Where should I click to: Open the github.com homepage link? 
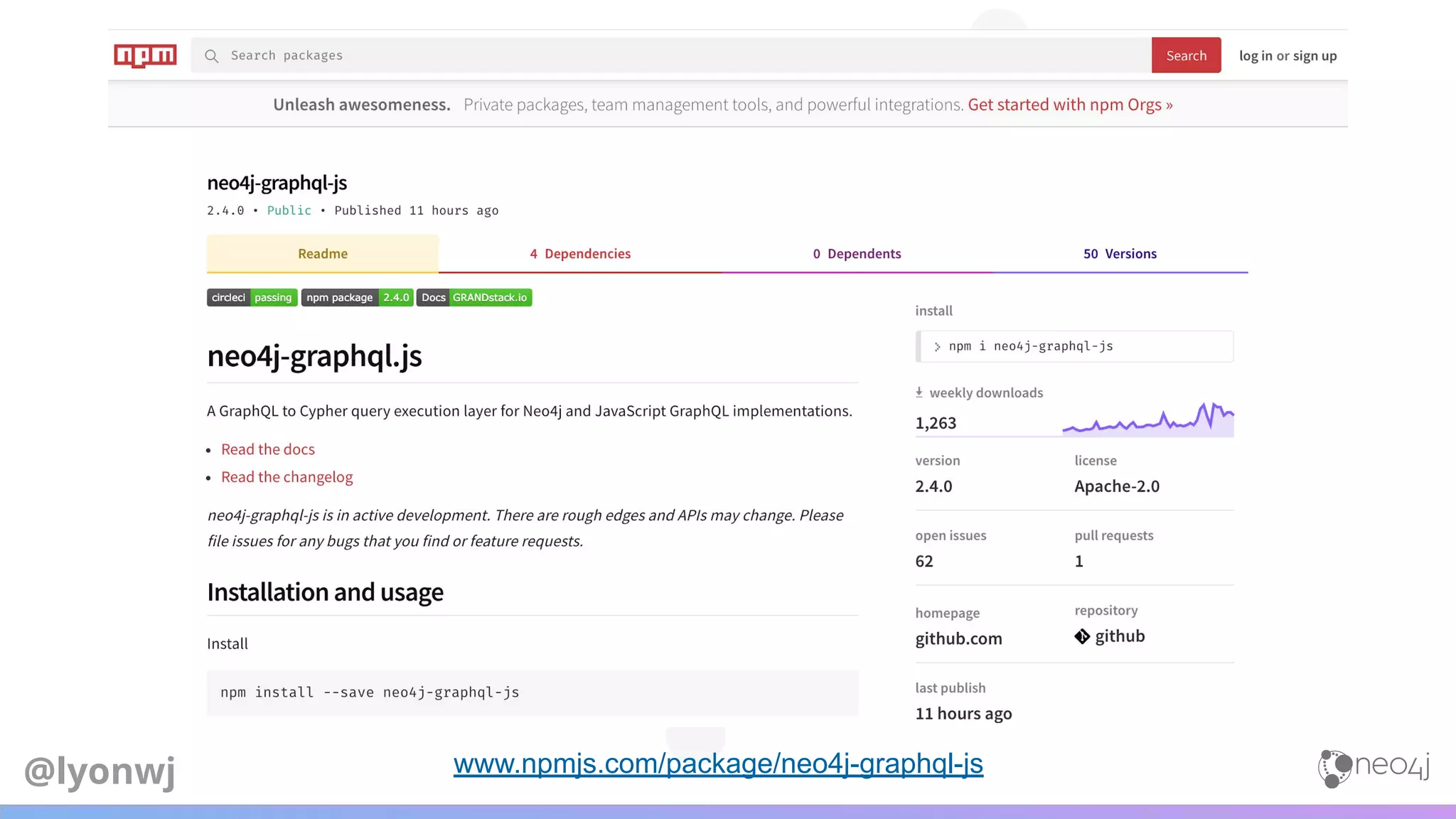tap(958, 638)
